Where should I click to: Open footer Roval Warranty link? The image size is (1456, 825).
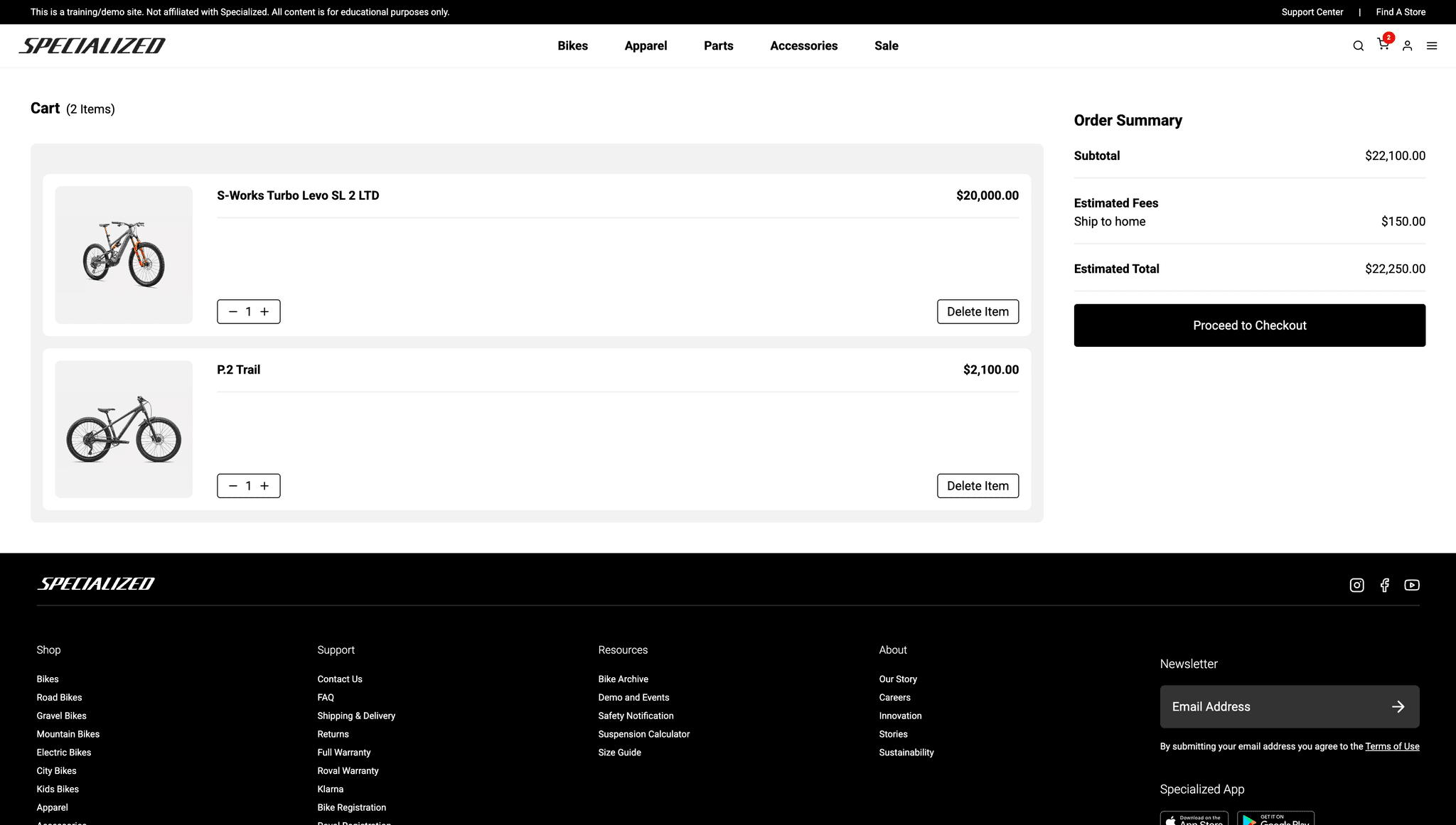[348, 771]
